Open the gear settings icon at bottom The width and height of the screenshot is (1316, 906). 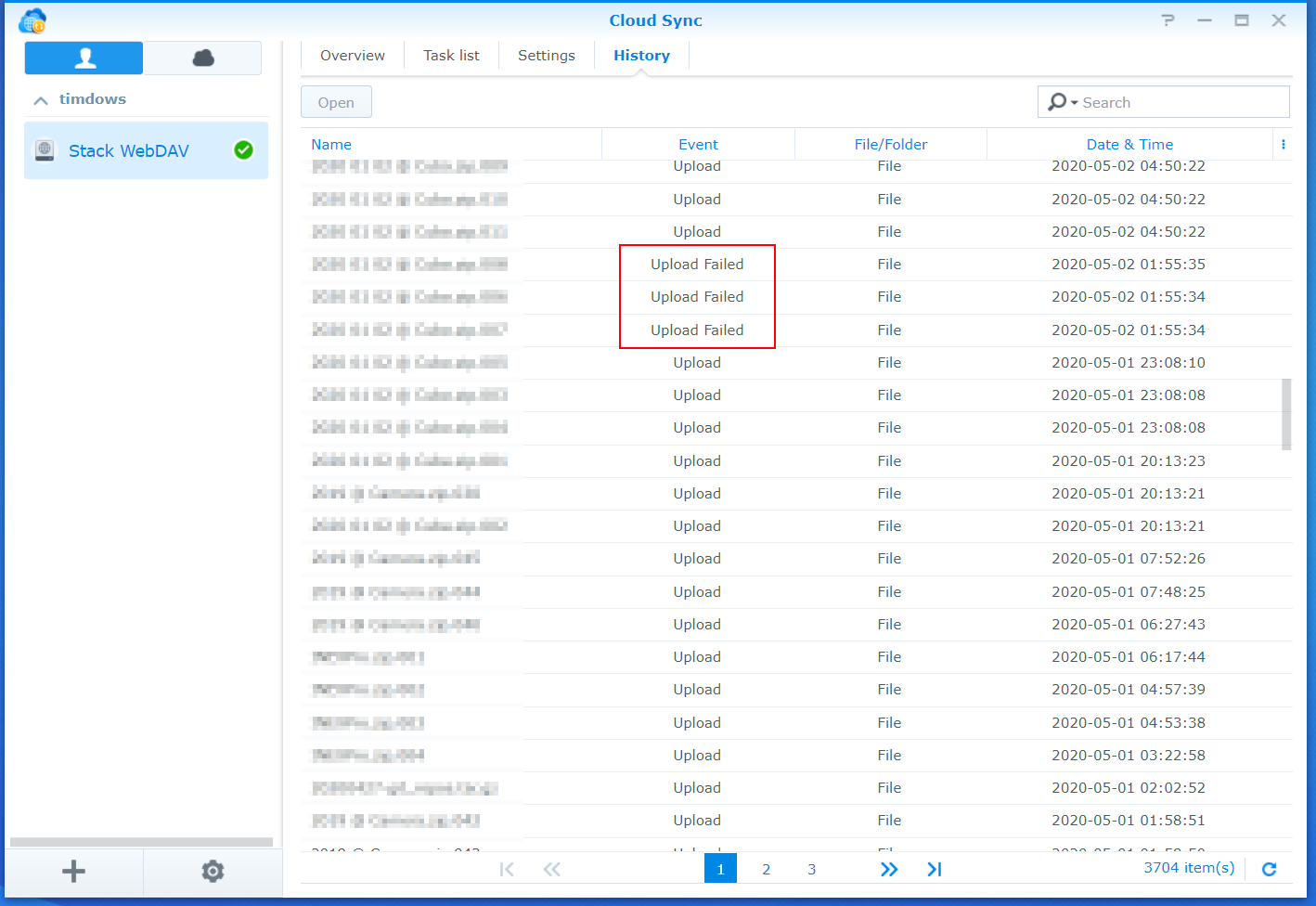[213, 871]
